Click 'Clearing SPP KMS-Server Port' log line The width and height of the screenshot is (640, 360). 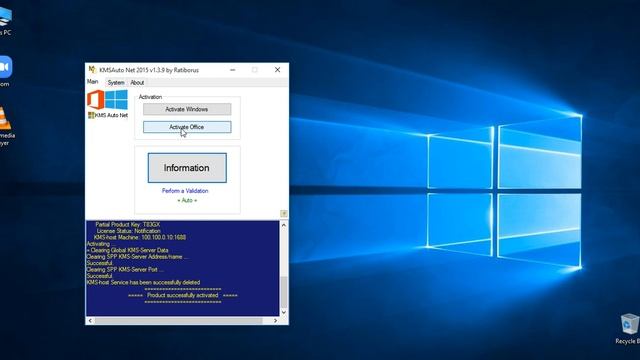[x=125, y=269]
